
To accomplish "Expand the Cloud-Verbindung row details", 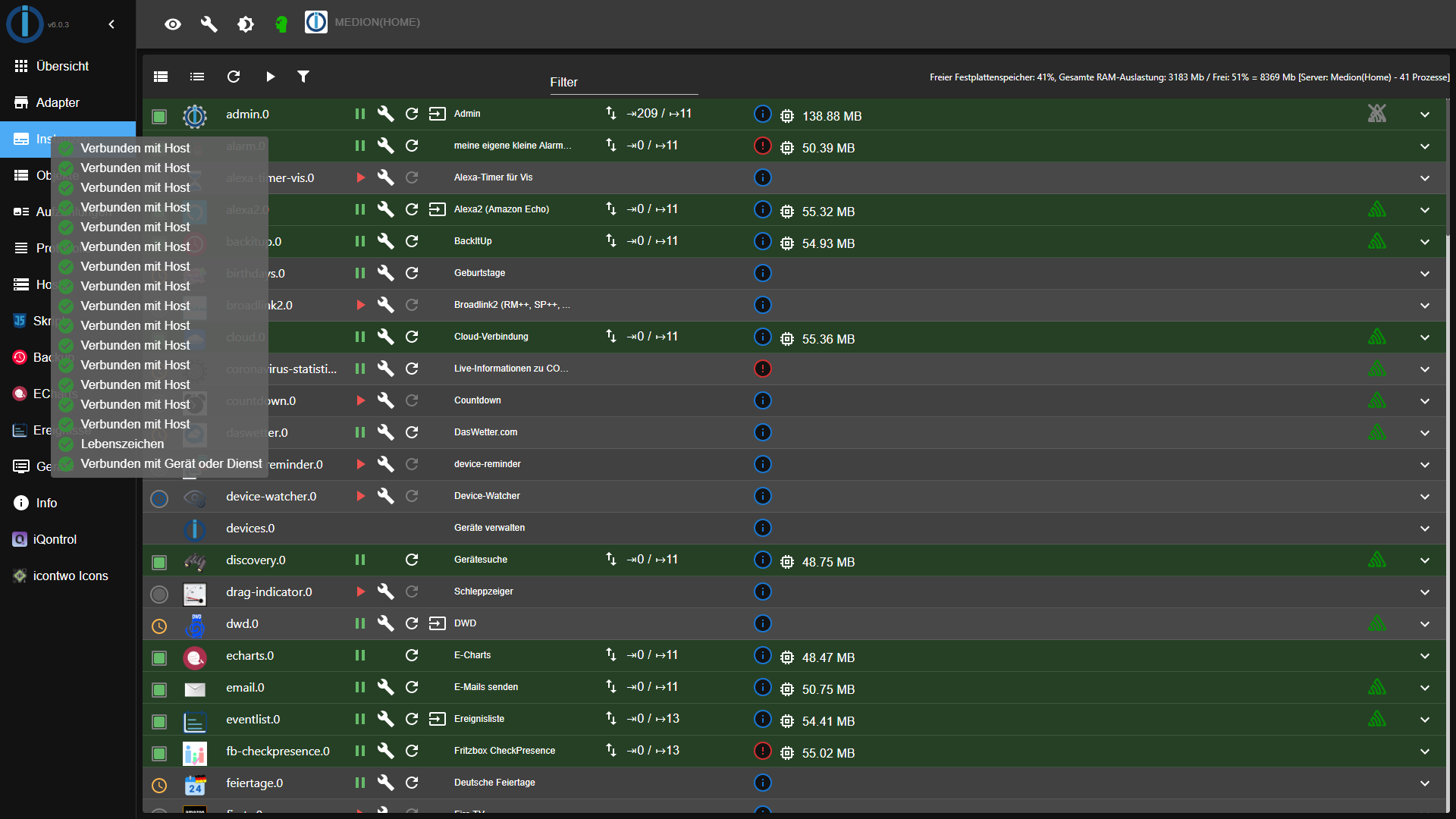I will click(x=1425, y=337).
